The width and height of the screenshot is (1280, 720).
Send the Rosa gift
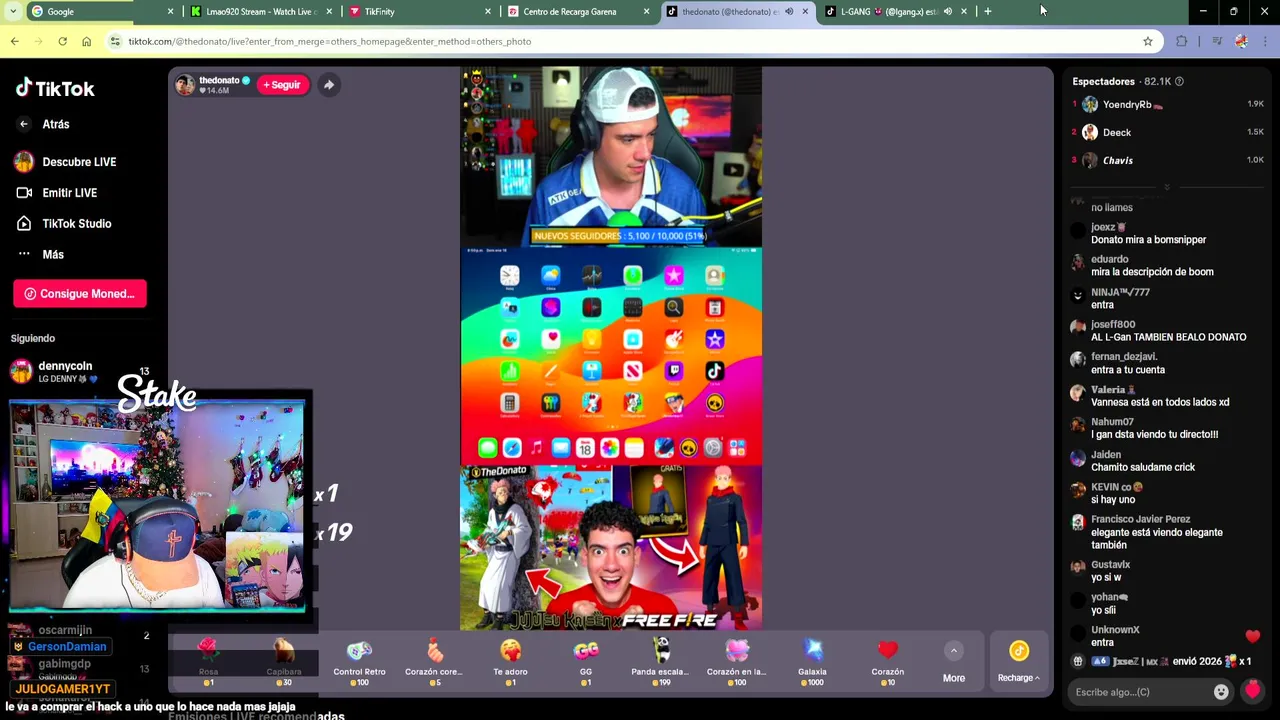(x=208, y=662)
